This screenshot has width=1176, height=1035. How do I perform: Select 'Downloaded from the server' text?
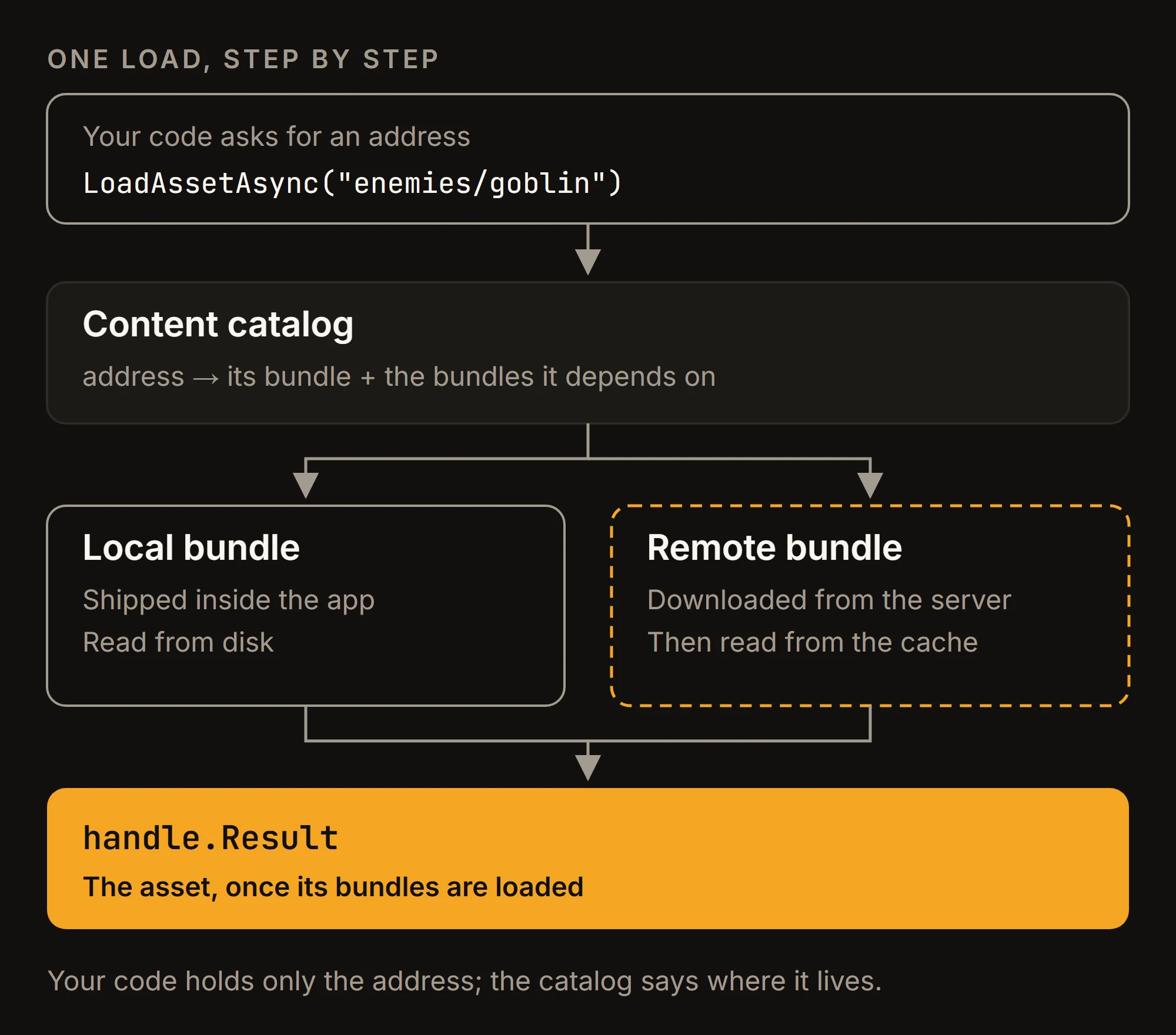(829, 600)
